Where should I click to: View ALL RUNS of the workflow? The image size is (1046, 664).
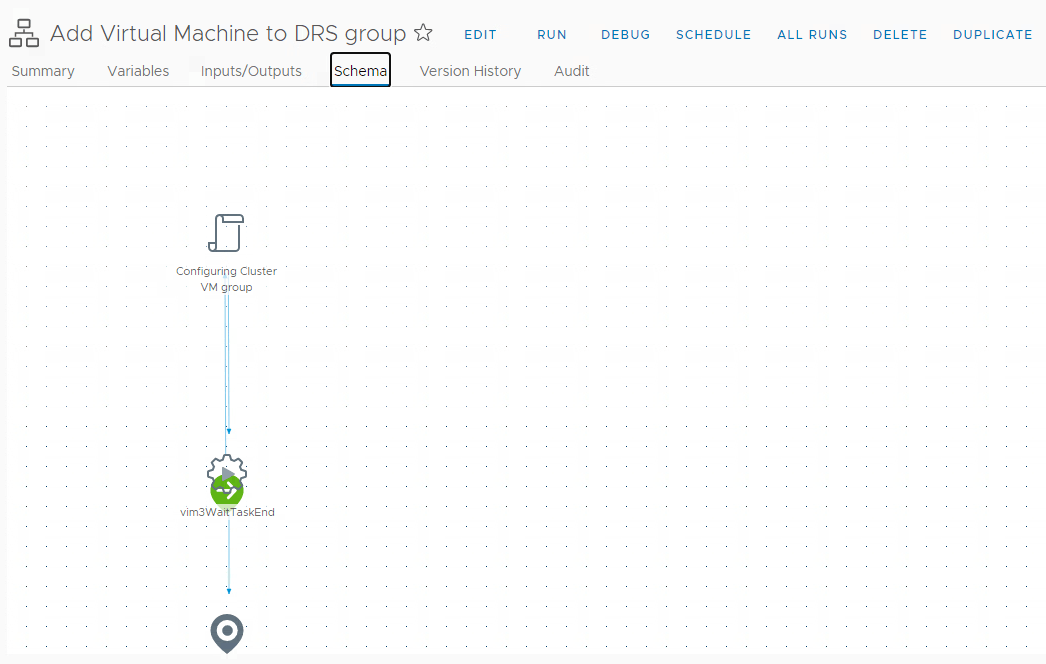(x=812, y=35)
